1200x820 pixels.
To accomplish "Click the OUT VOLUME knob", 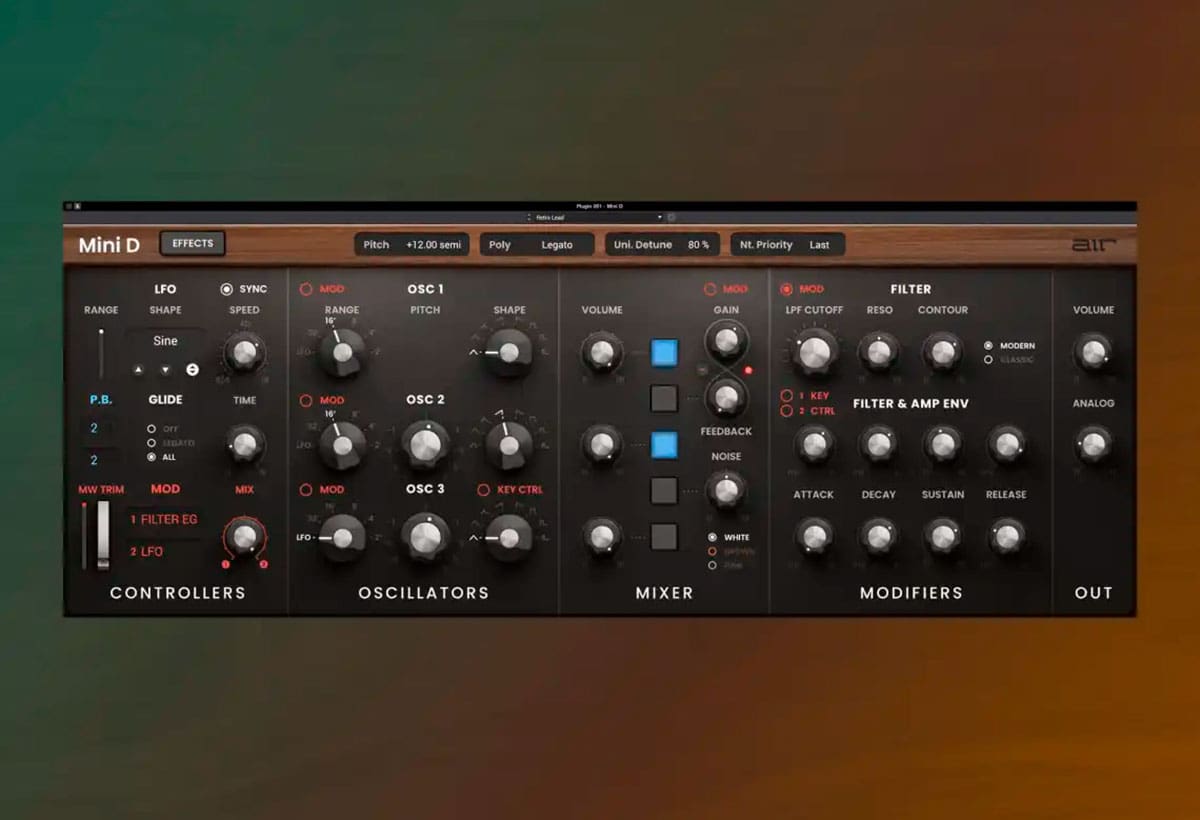I will pos(1093,352).
